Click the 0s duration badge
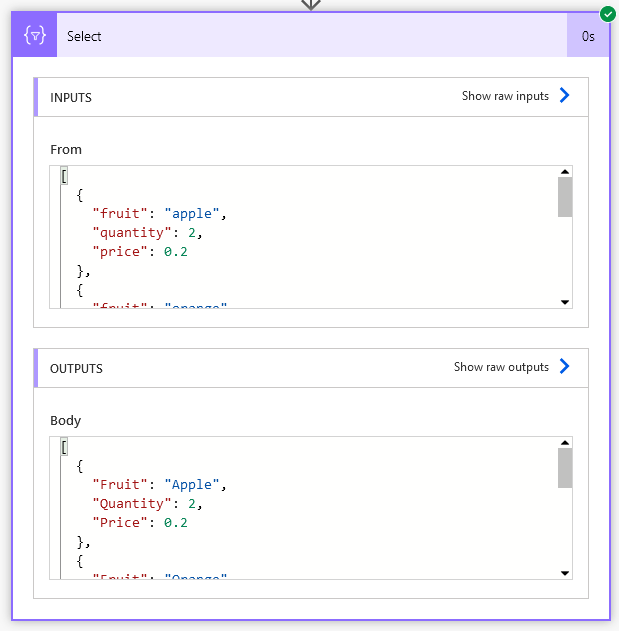 (588, 36)
